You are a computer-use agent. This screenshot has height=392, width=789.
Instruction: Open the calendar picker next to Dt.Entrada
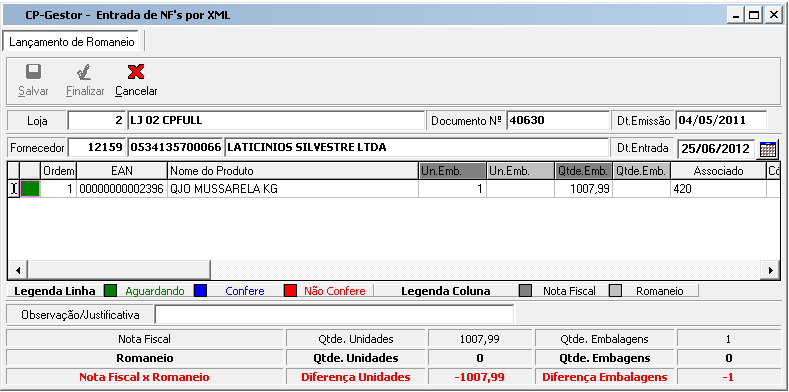[768, 149]
